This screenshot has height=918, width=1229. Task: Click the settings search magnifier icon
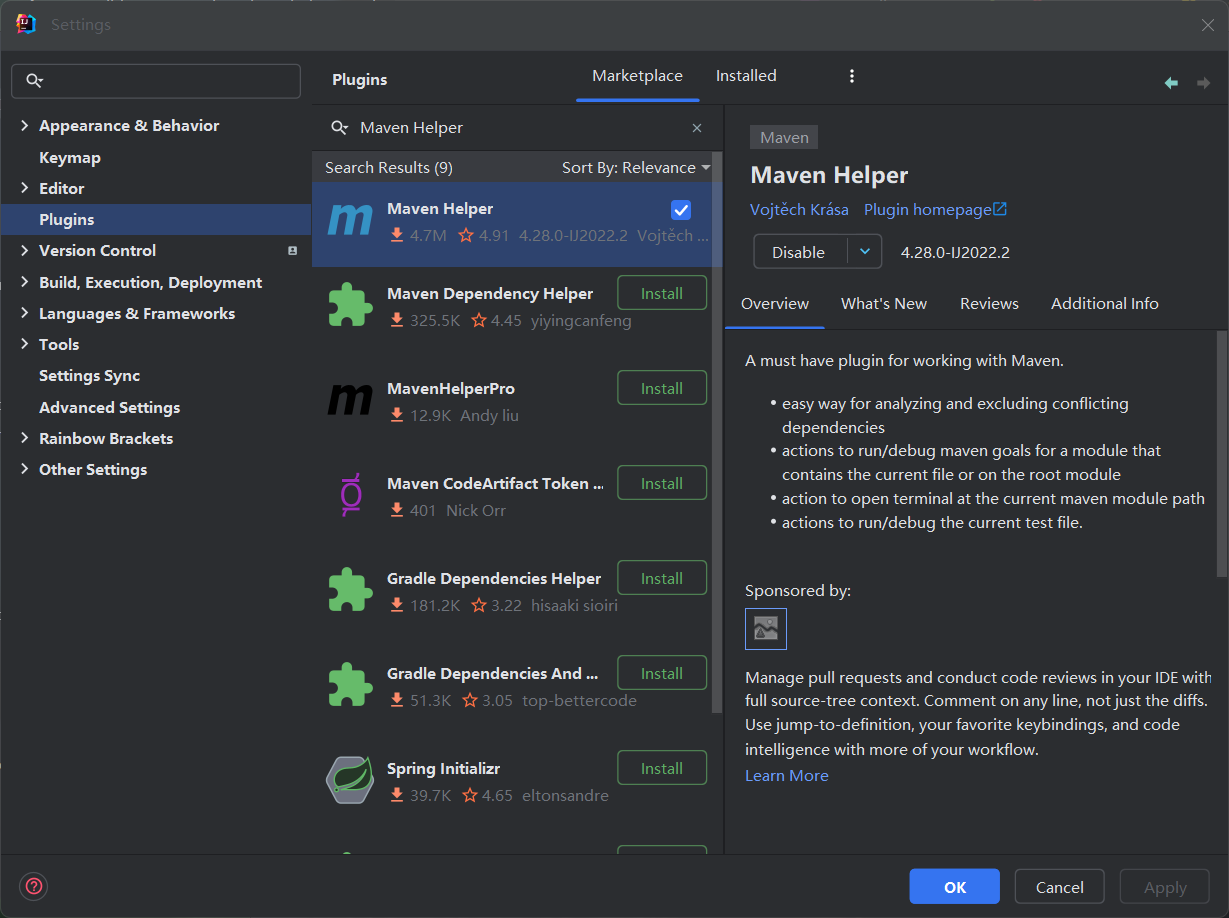[x=35, y=81]
